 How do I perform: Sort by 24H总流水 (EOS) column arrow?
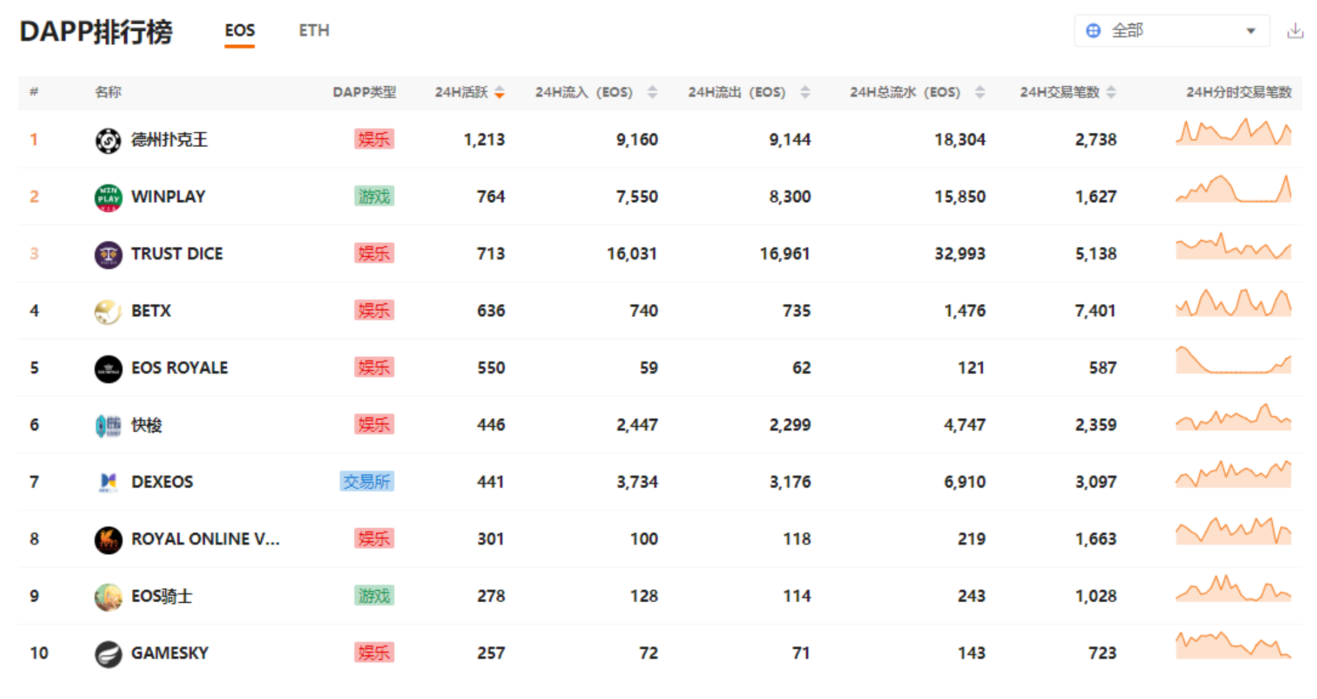pyautogui.click(x=980, y=92)
